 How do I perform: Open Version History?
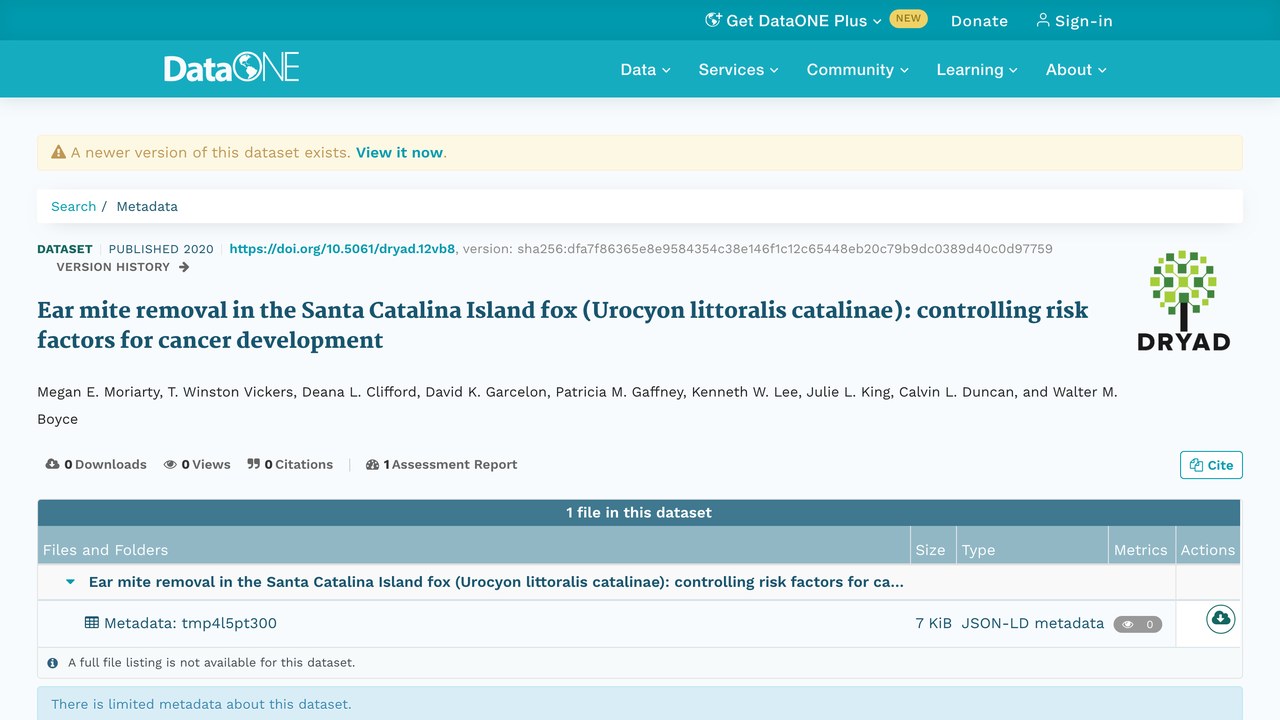click(122, 267)
